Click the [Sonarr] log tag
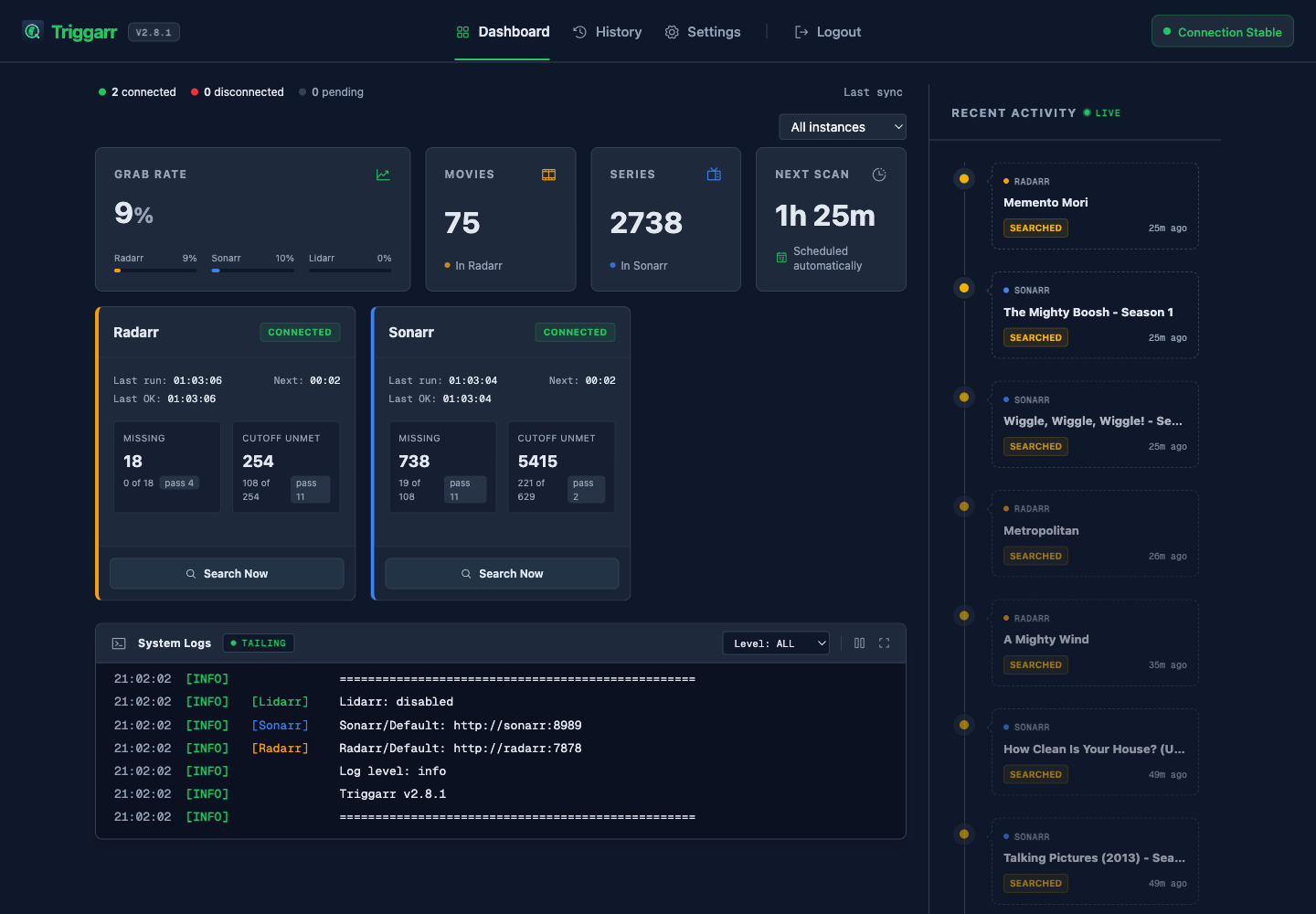 click(x=280, y=726)
